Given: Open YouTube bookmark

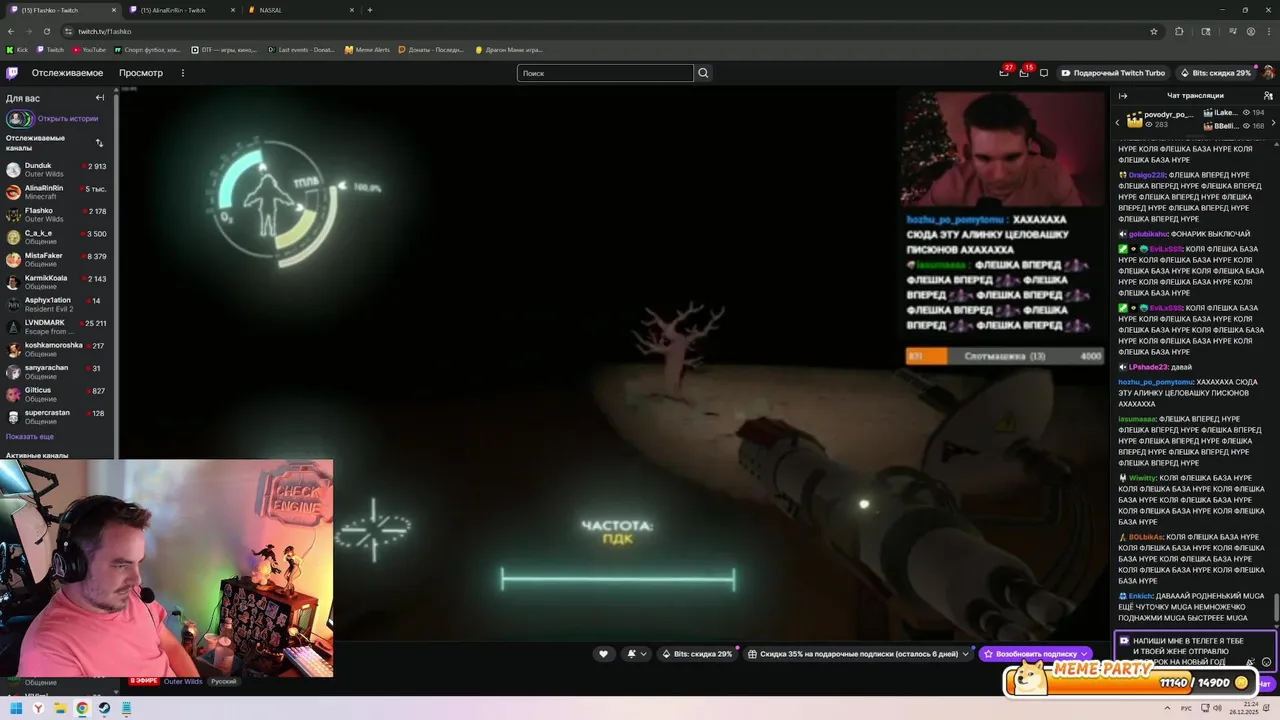Looking at the screenshot, I should coord(88,49).
